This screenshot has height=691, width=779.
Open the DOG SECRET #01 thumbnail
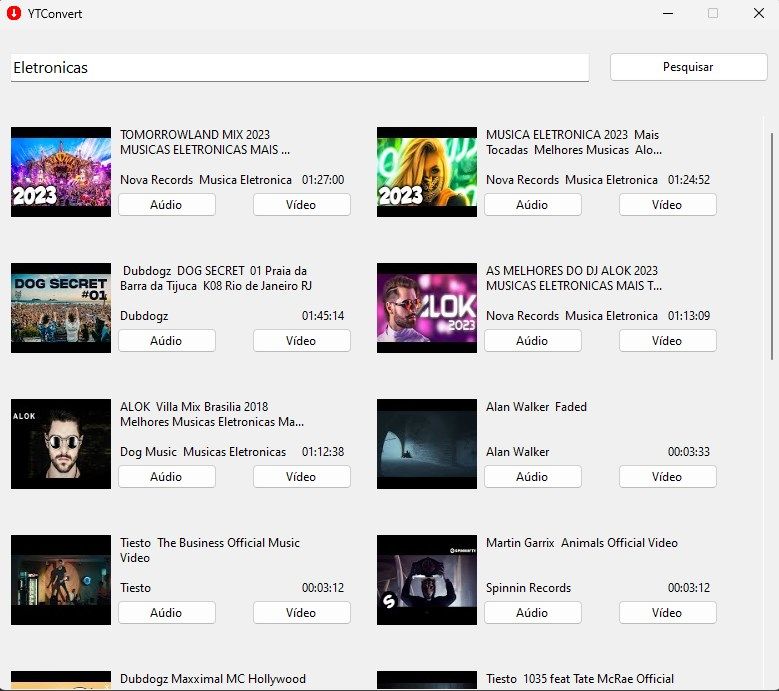tap(61, 308)
